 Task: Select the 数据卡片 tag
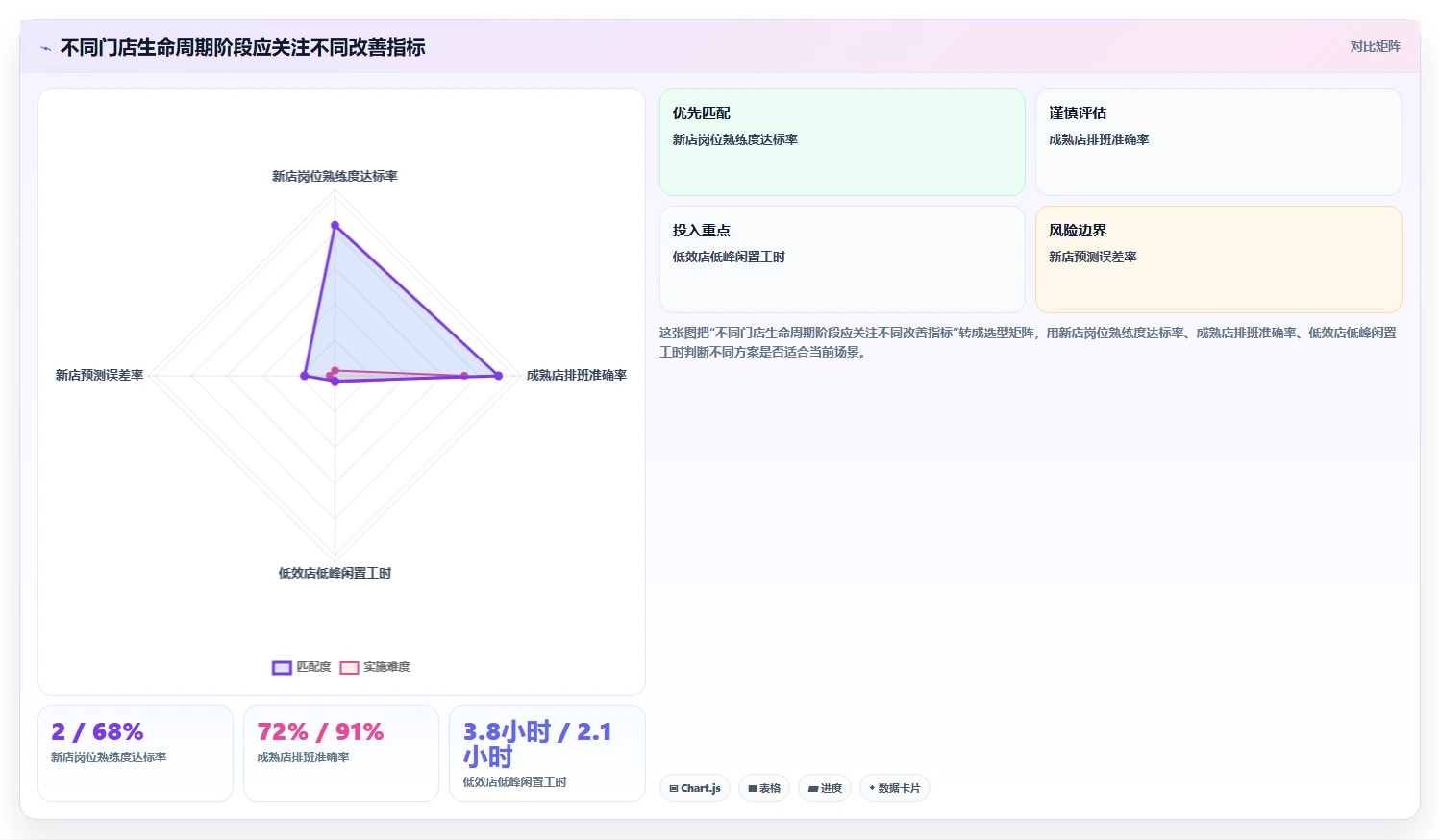pyautogui.click(x=894, y=788)
